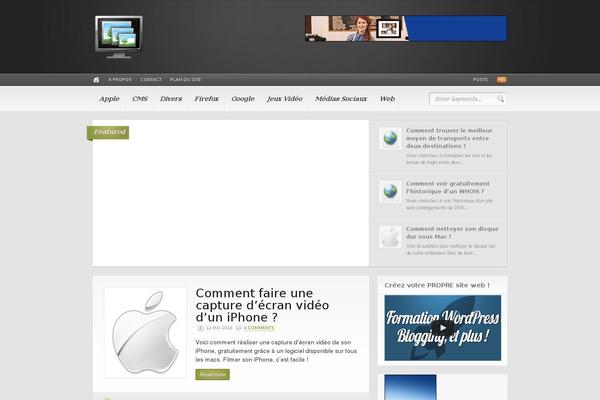Select the Apple category
600x400 pixels.
(x=109, y=99)
